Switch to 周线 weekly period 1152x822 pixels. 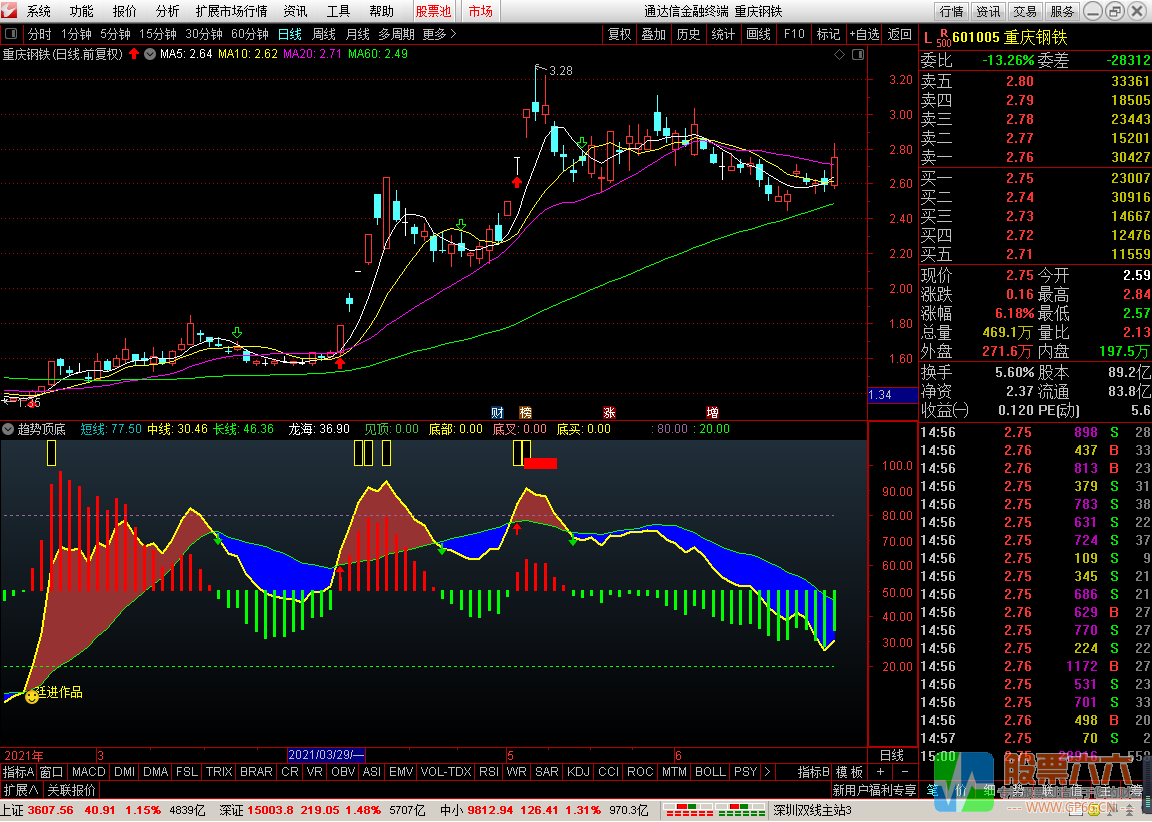323,34
